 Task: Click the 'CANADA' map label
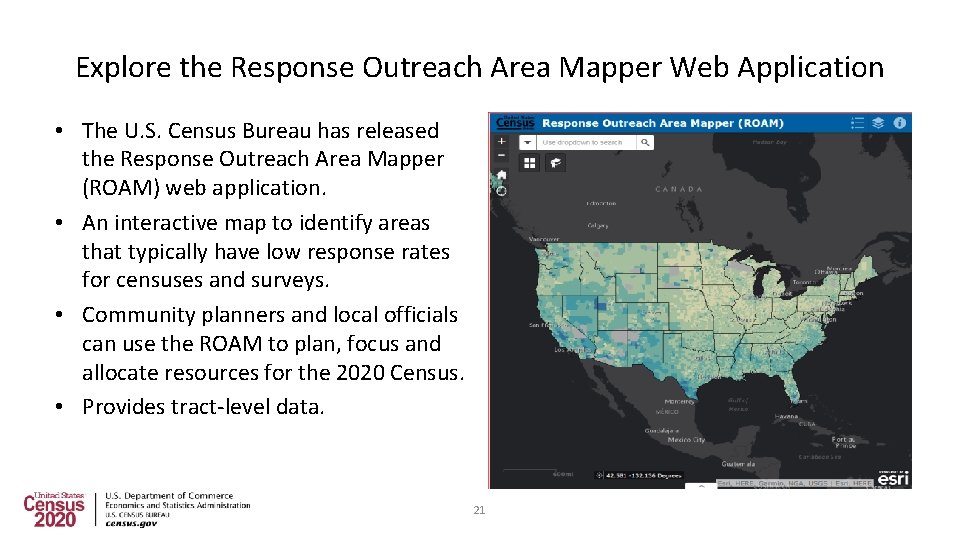tap(678, 189)
